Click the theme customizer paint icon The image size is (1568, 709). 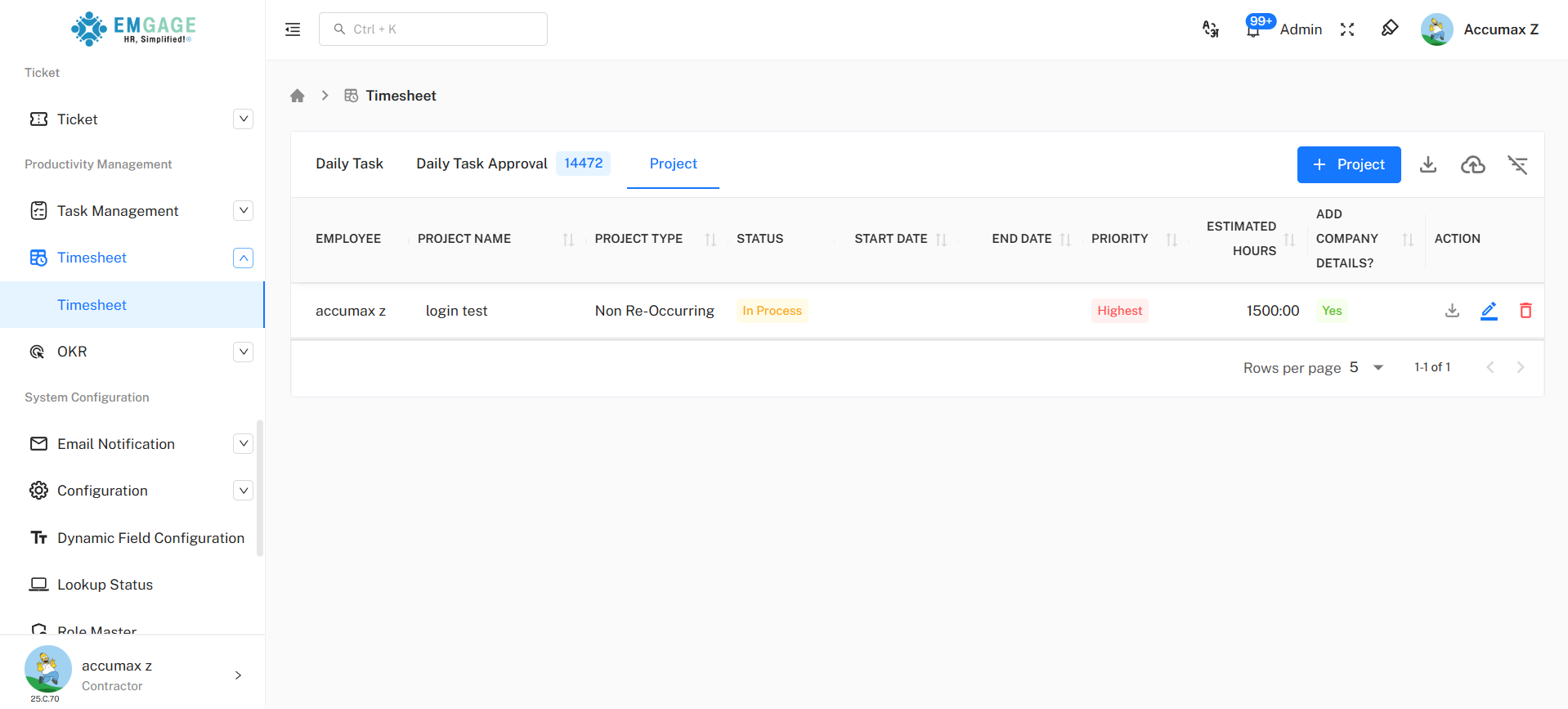click(1390, 29)
